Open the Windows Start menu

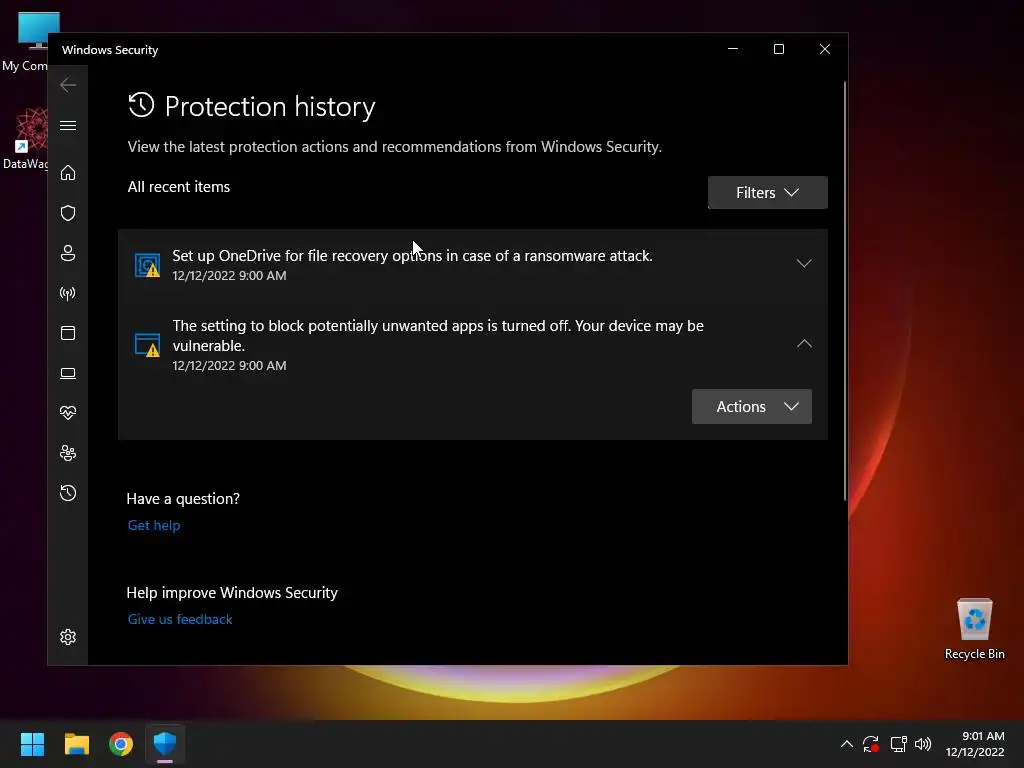32,744
